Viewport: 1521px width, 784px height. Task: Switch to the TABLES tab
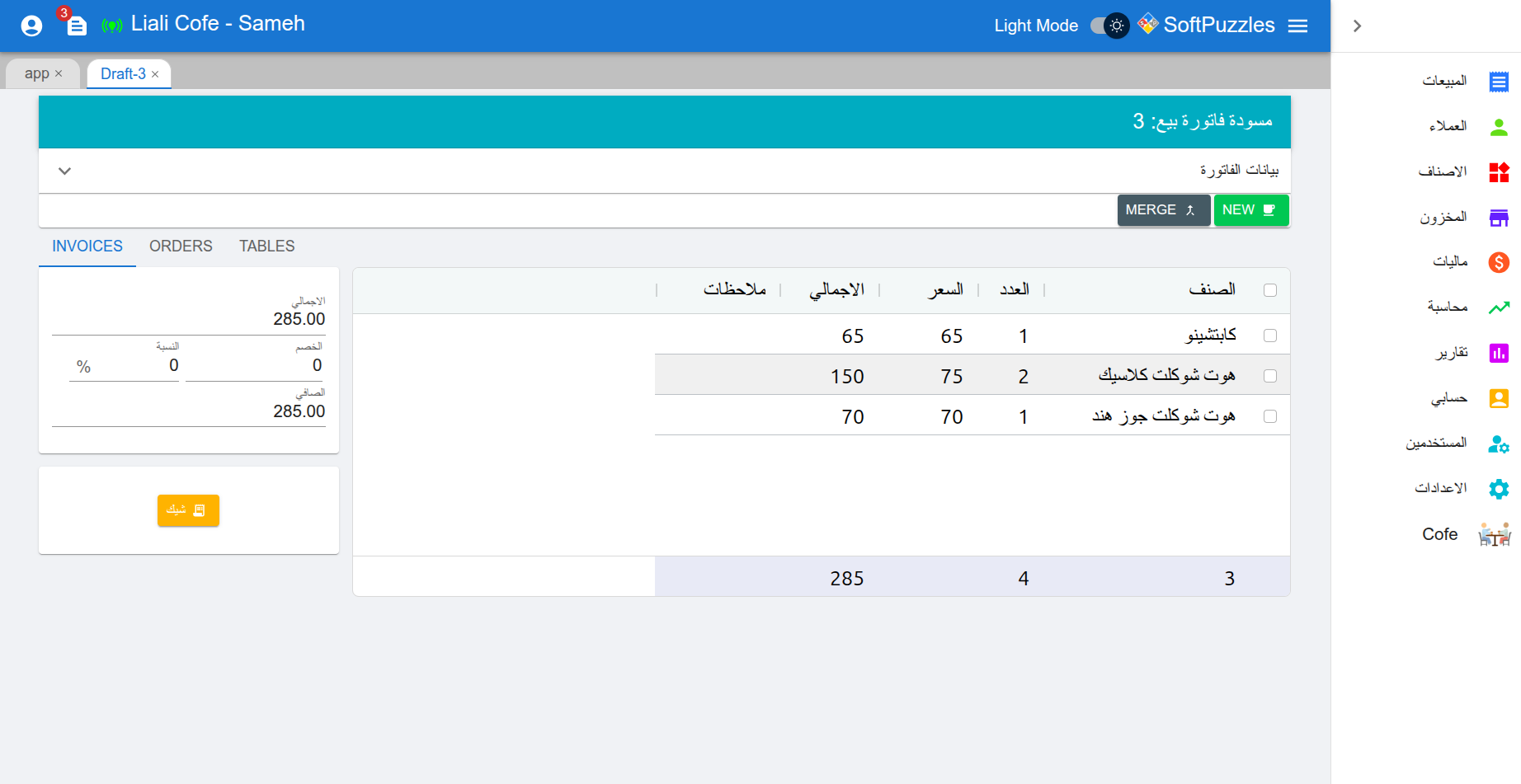tap(266, 246)
